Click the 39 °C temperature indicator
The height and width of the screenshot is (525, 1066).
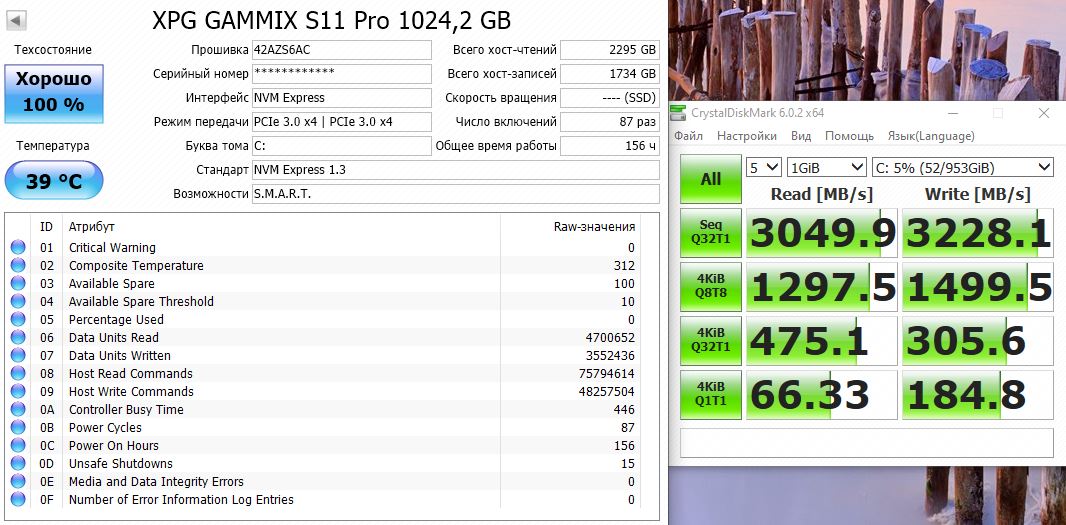point(54,180)
